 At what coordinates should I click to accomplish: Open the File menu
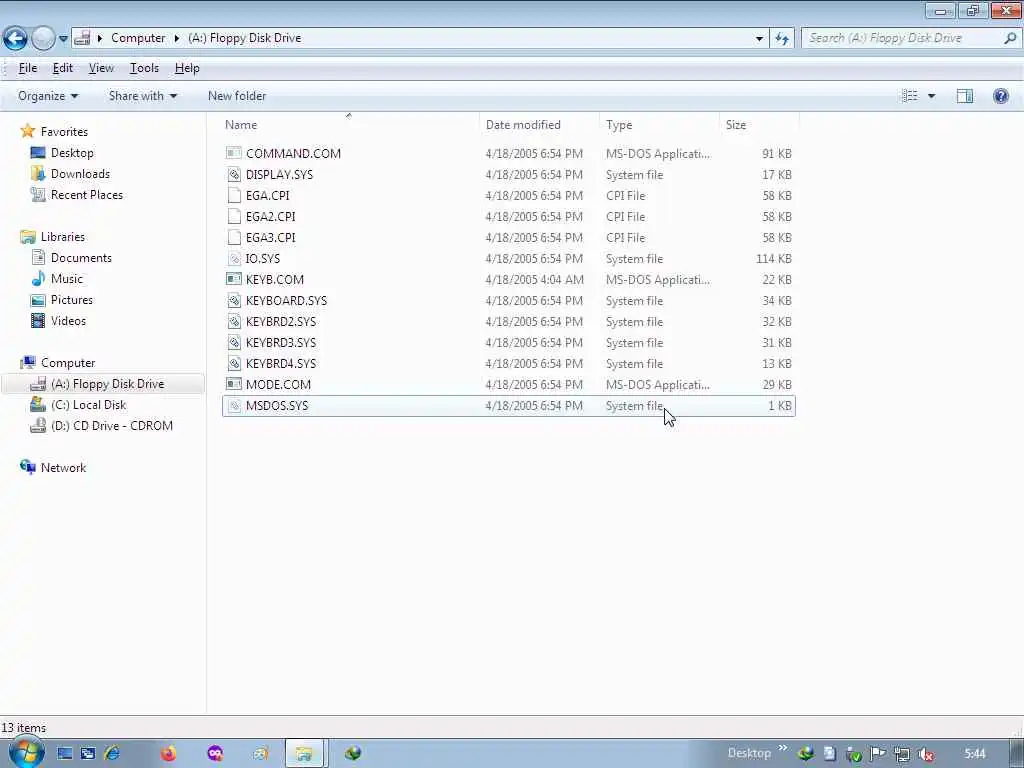tap(27, 68)
